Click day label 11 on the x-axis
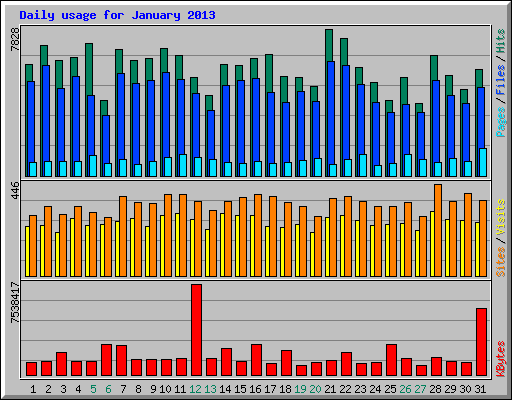This screenshot has width=512, height=400. coord(180,389)
